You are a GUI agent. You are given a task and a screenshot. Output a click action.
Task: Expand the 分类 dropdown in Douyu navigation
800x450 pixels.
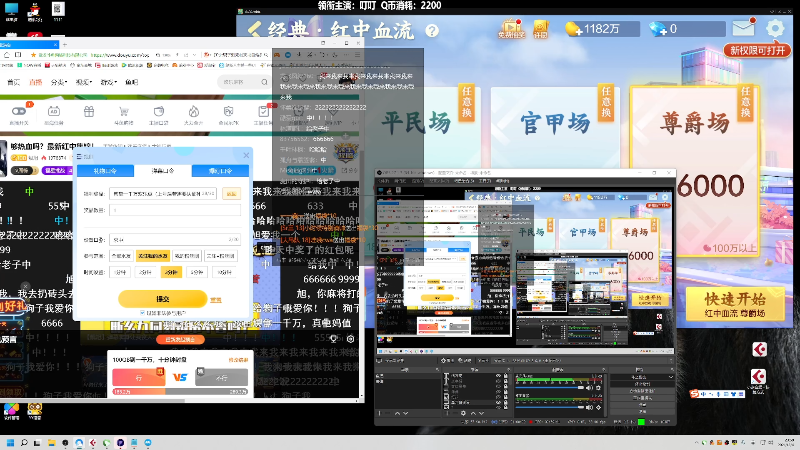59,82
